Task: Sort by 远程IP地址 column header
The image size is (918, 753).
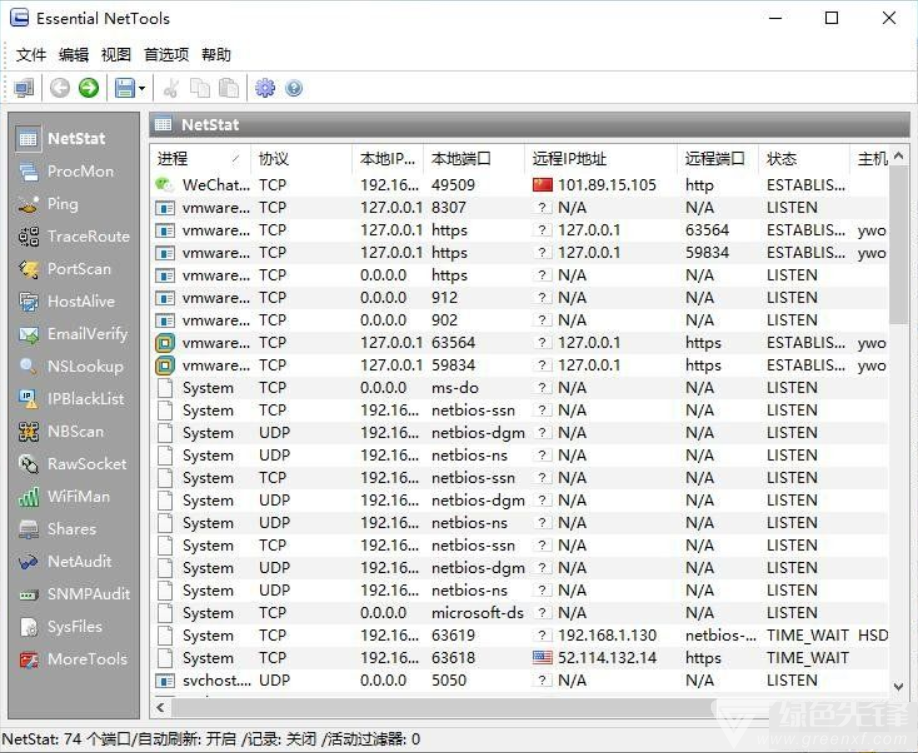Action: pos(600,159)
